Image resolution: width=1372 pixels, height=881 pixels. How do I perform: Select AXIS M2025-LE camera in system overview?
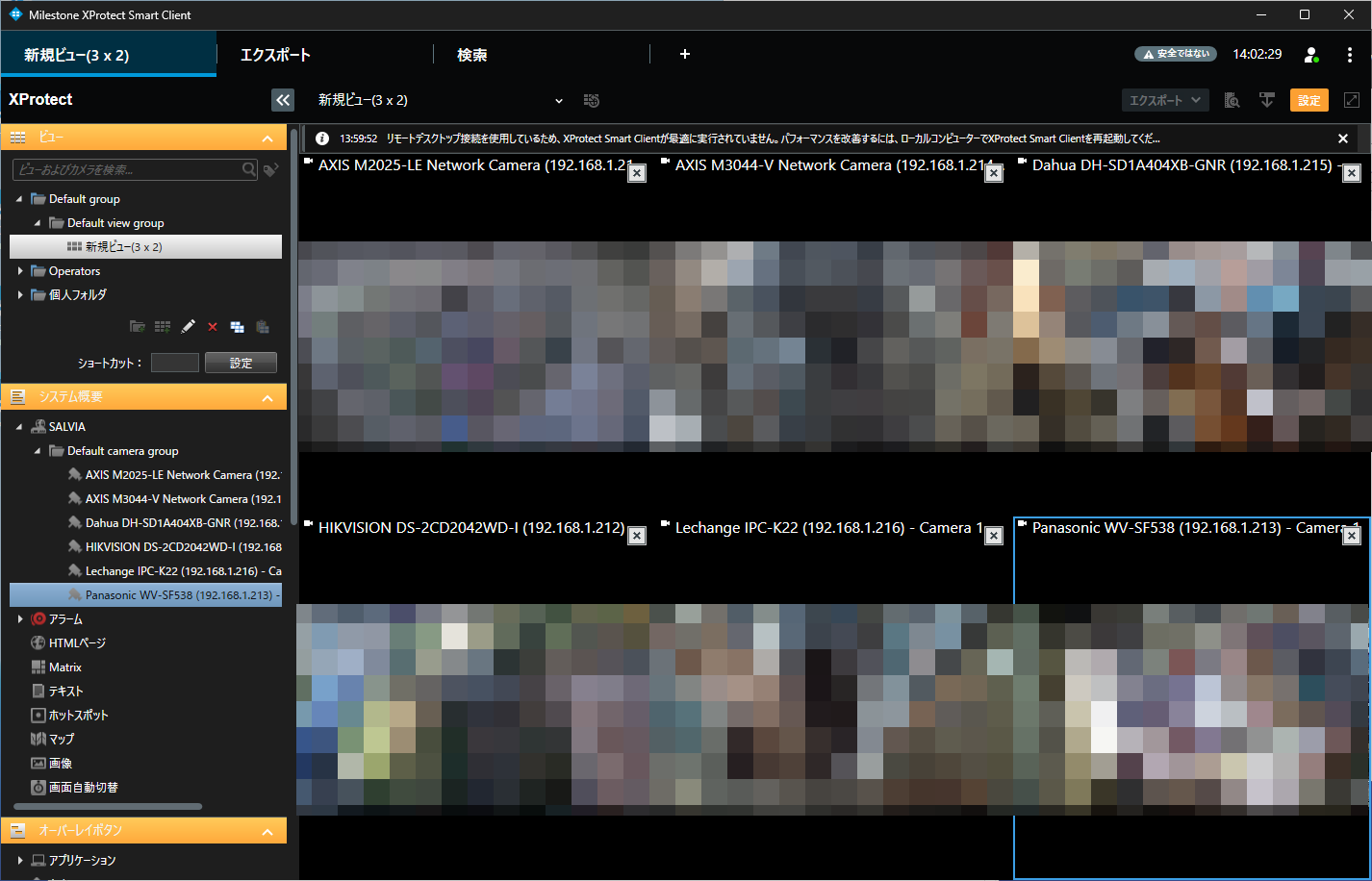[x=174, y=475]
